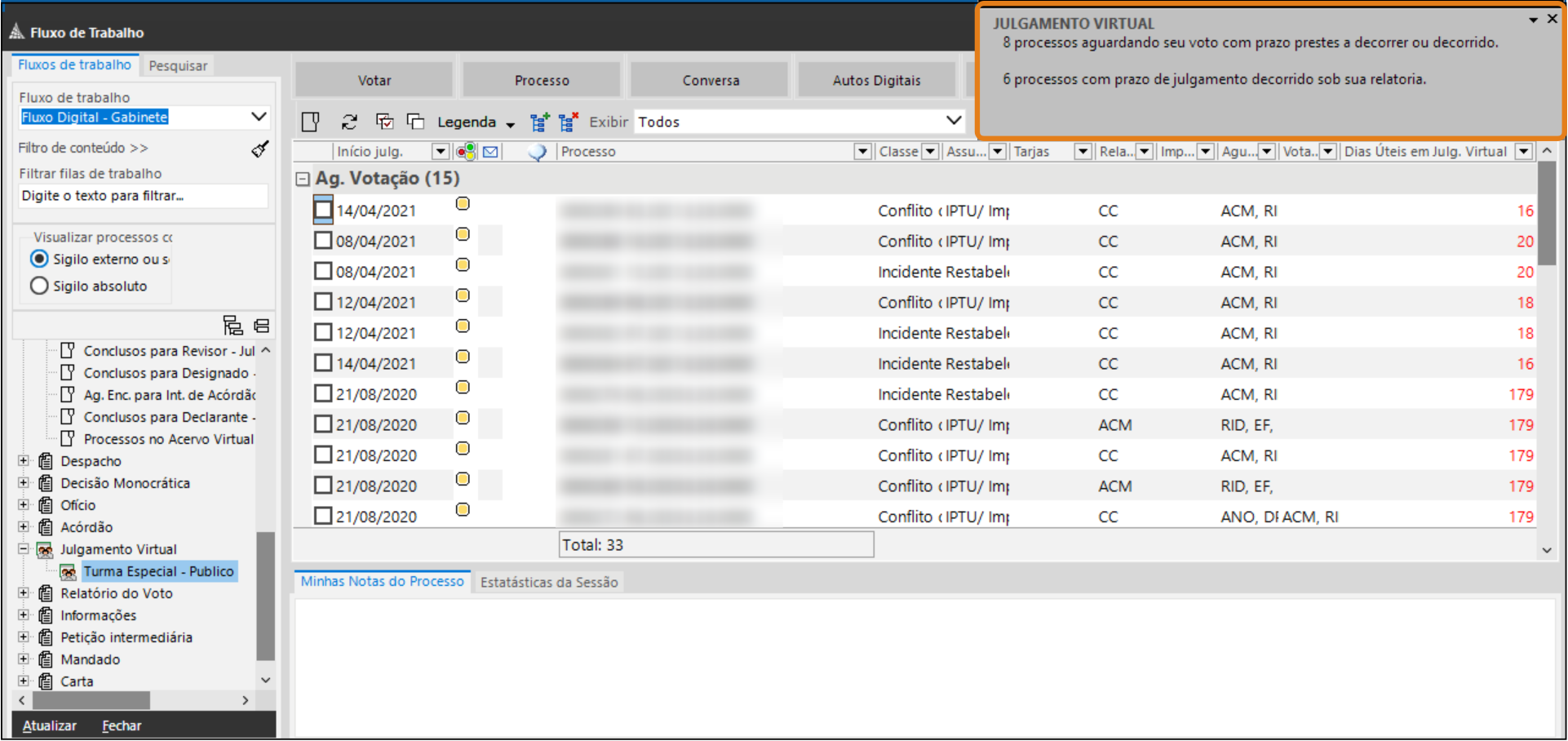Open Dias Úteis em Julg. Virtual filter
The image size is (1568, 741).
click(x=1523, y=152)
